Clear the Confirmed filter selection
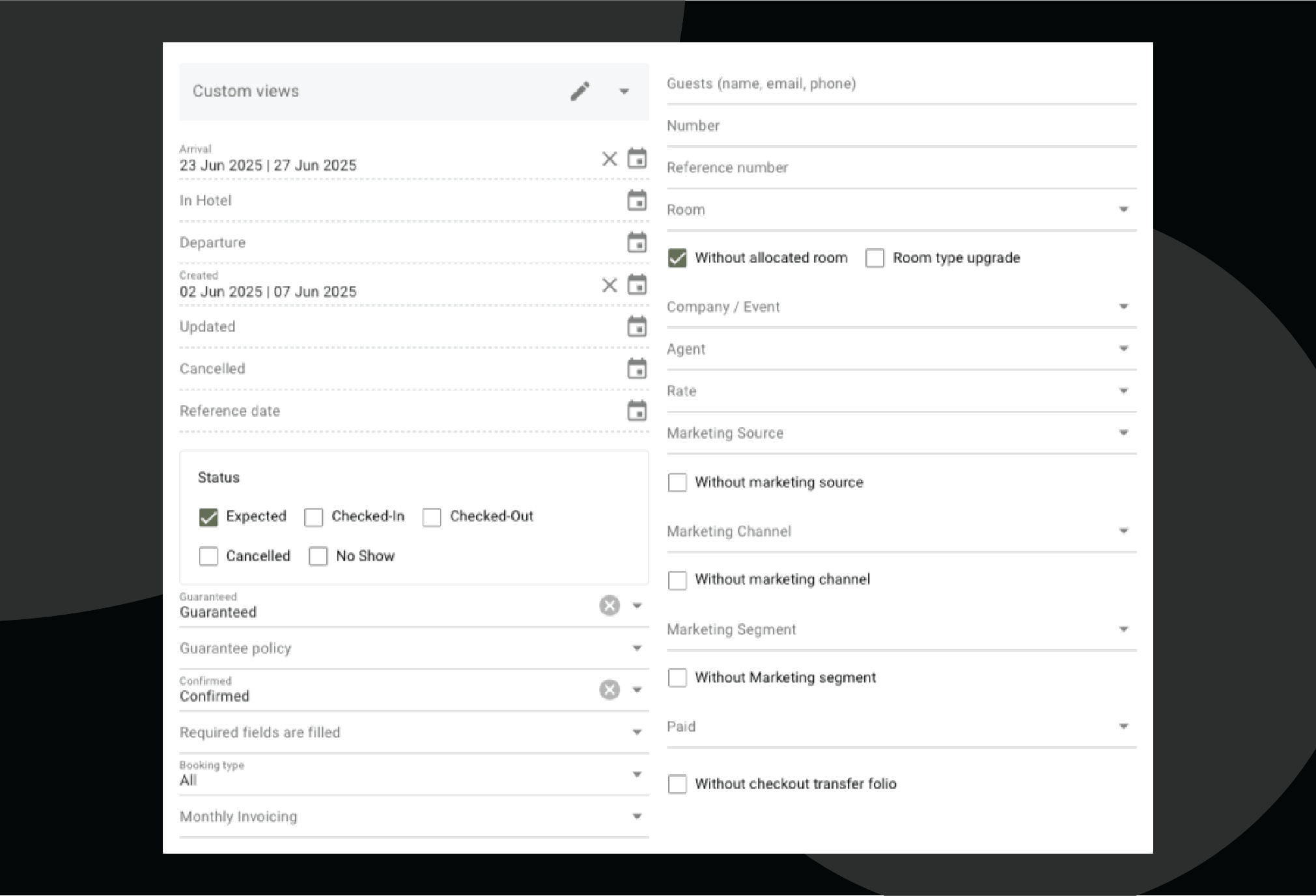 (609, 690)
